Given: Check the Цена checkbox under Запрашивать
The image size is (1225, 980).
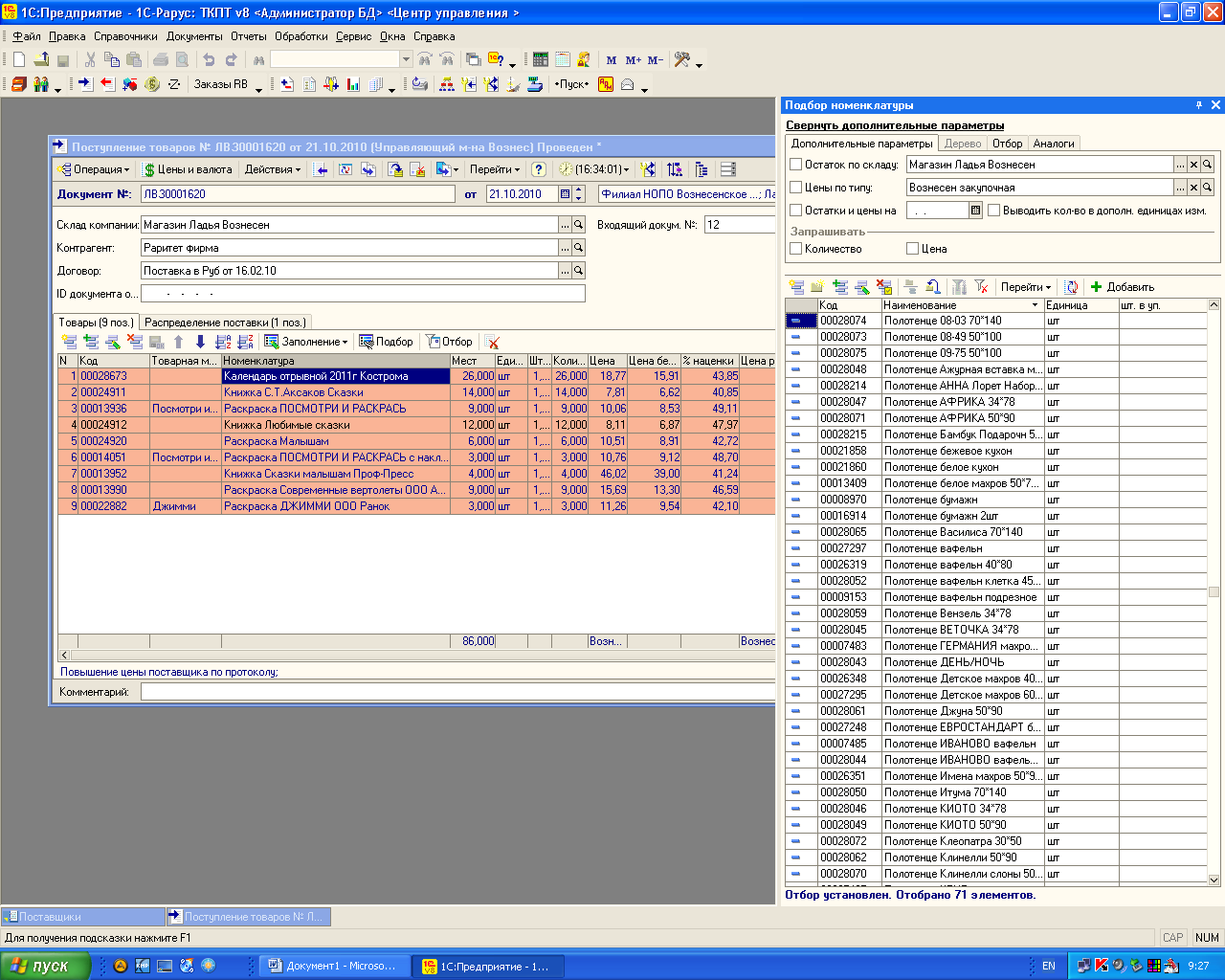Looking at the screenshot, I should tap(912, 249).
